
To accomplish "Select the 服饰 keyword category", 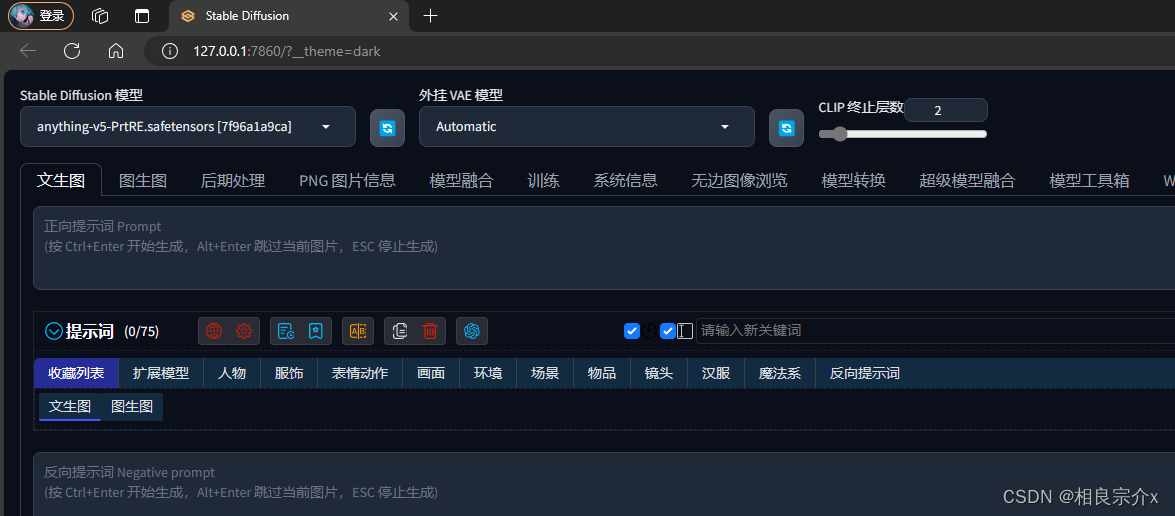I will point(289,373).
